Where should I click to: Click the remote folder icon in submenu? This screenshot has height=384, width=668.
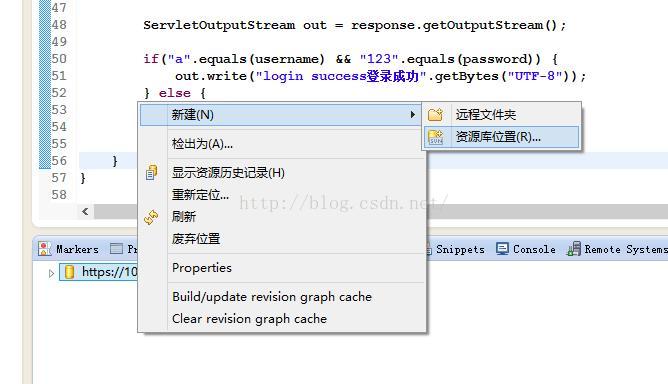[435, 115]
